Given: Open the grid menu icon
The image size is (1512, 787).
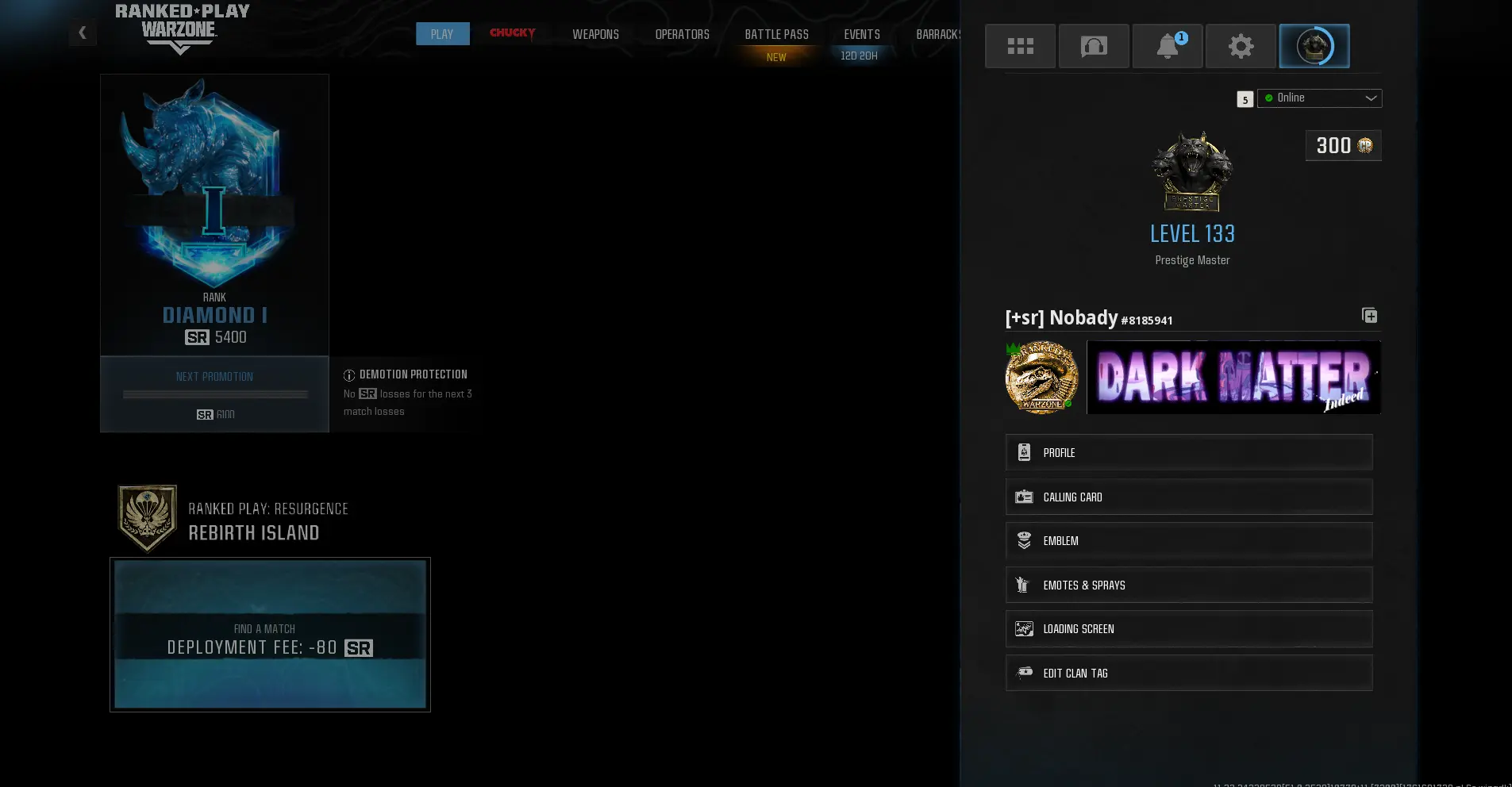Looking at the screenshot, I should [1020, 46].
